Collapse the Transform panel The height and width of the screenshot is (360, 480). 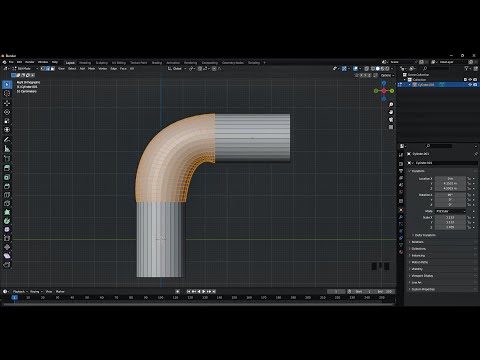(x=417, y=171)
